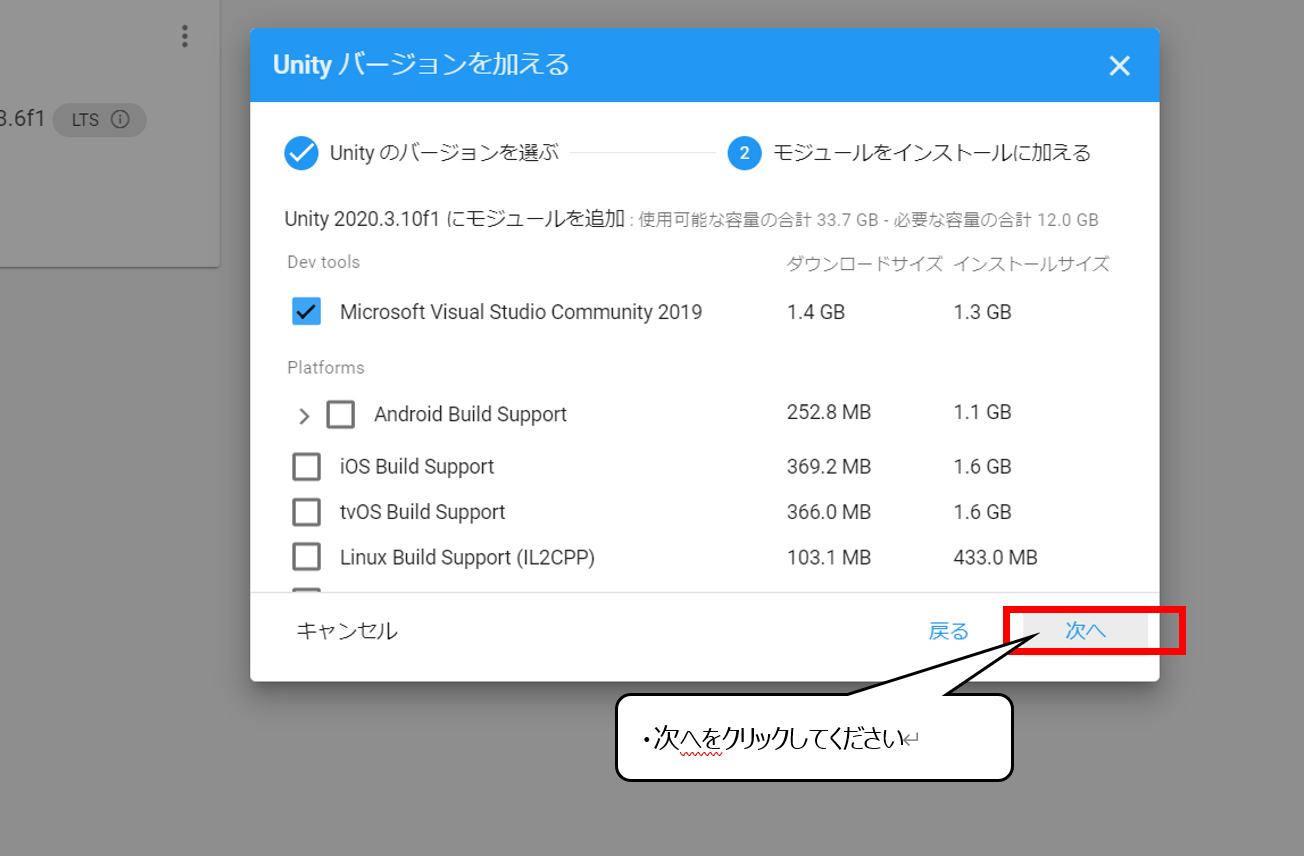
Task: Click the 369.2 MB iOS download size
Action: click(x=829, y=467)
